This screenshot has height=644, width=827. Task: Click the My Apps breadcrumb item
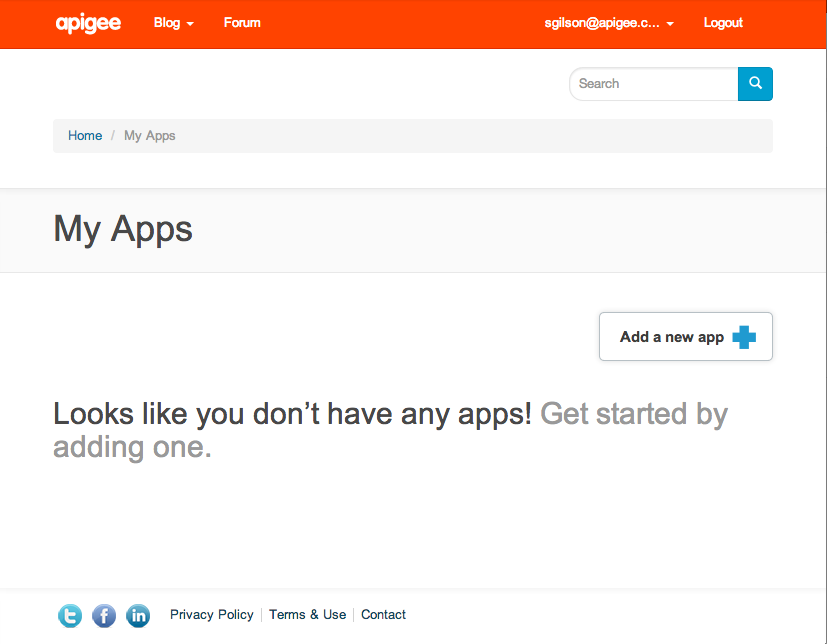click(x=150, y=136)
